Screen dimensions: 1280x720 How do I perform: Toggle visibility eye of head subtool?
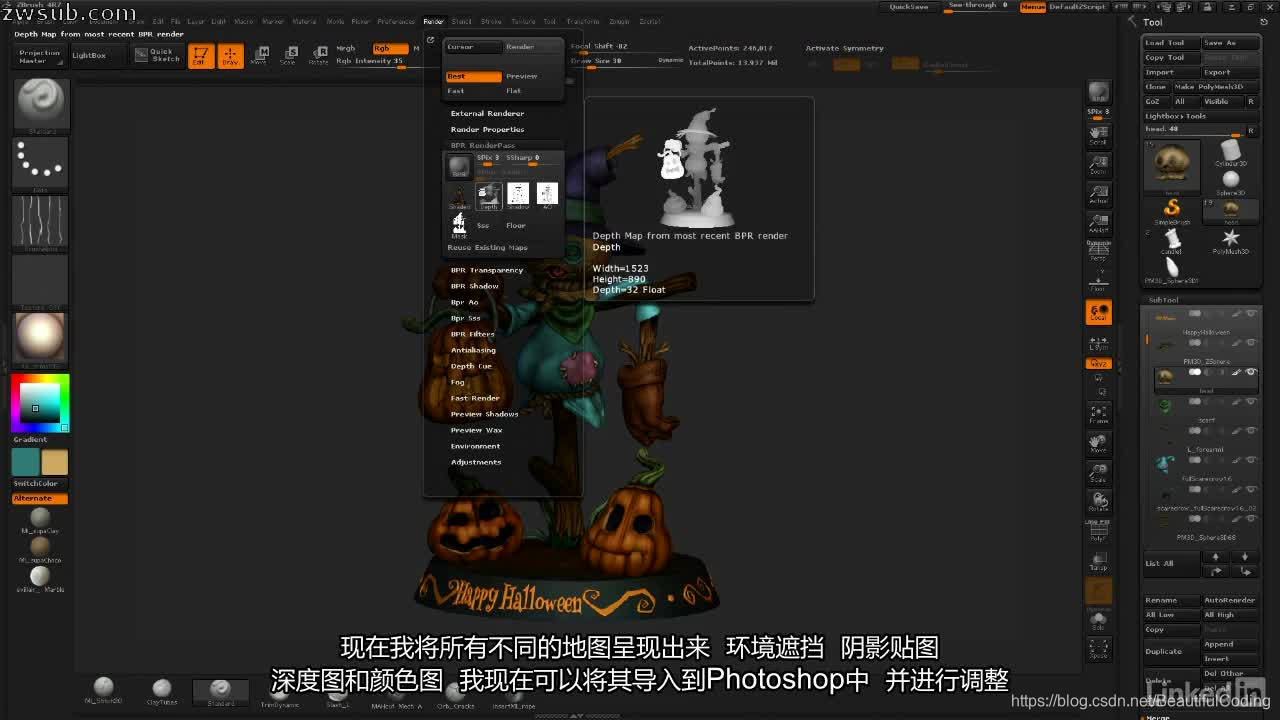click(x=1251, y=372)
